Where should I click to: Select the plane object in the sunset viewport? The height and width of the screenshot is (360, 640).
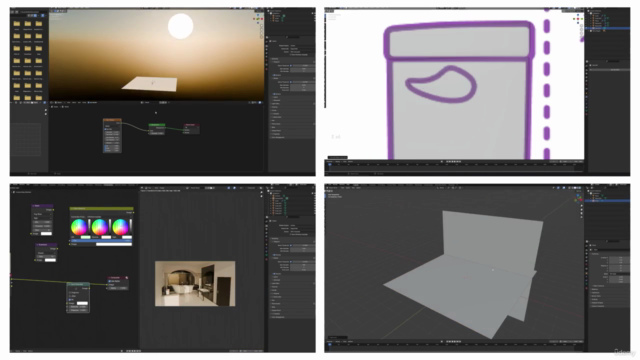point(151,84)
